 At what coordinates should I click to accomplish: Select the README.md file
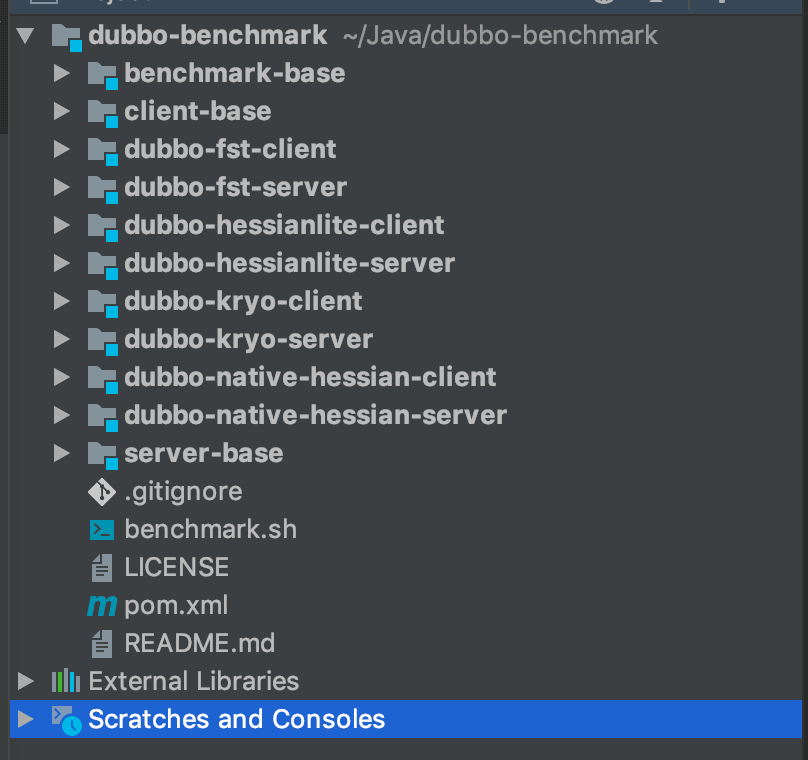click(199, 643)
